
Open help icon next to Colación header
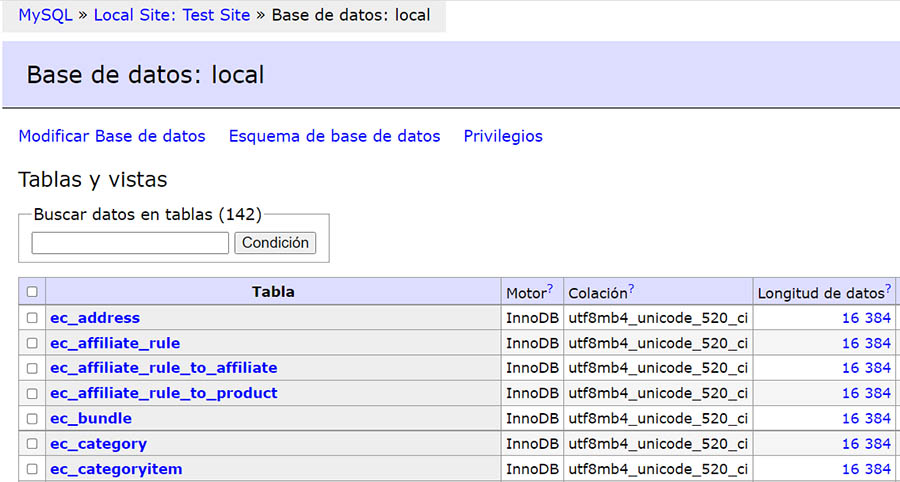[x=633, y=289]
